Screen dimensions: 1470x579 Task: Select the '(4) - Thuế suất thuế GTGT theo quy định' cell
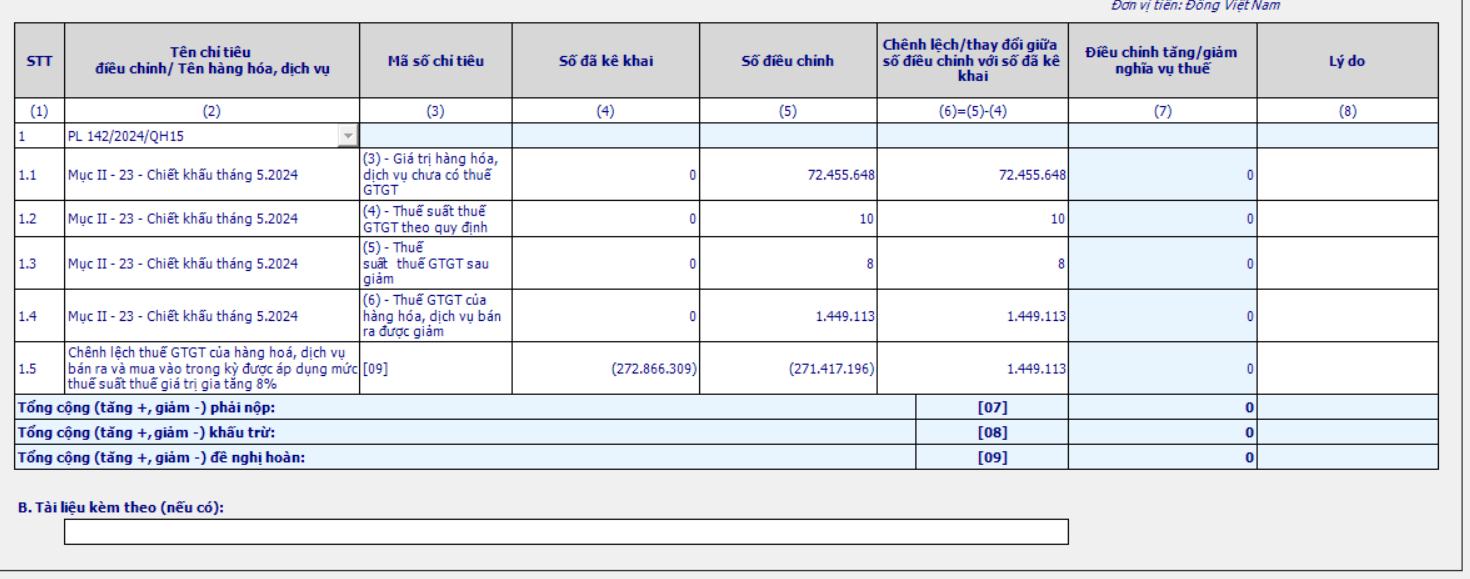coord(435,218)
